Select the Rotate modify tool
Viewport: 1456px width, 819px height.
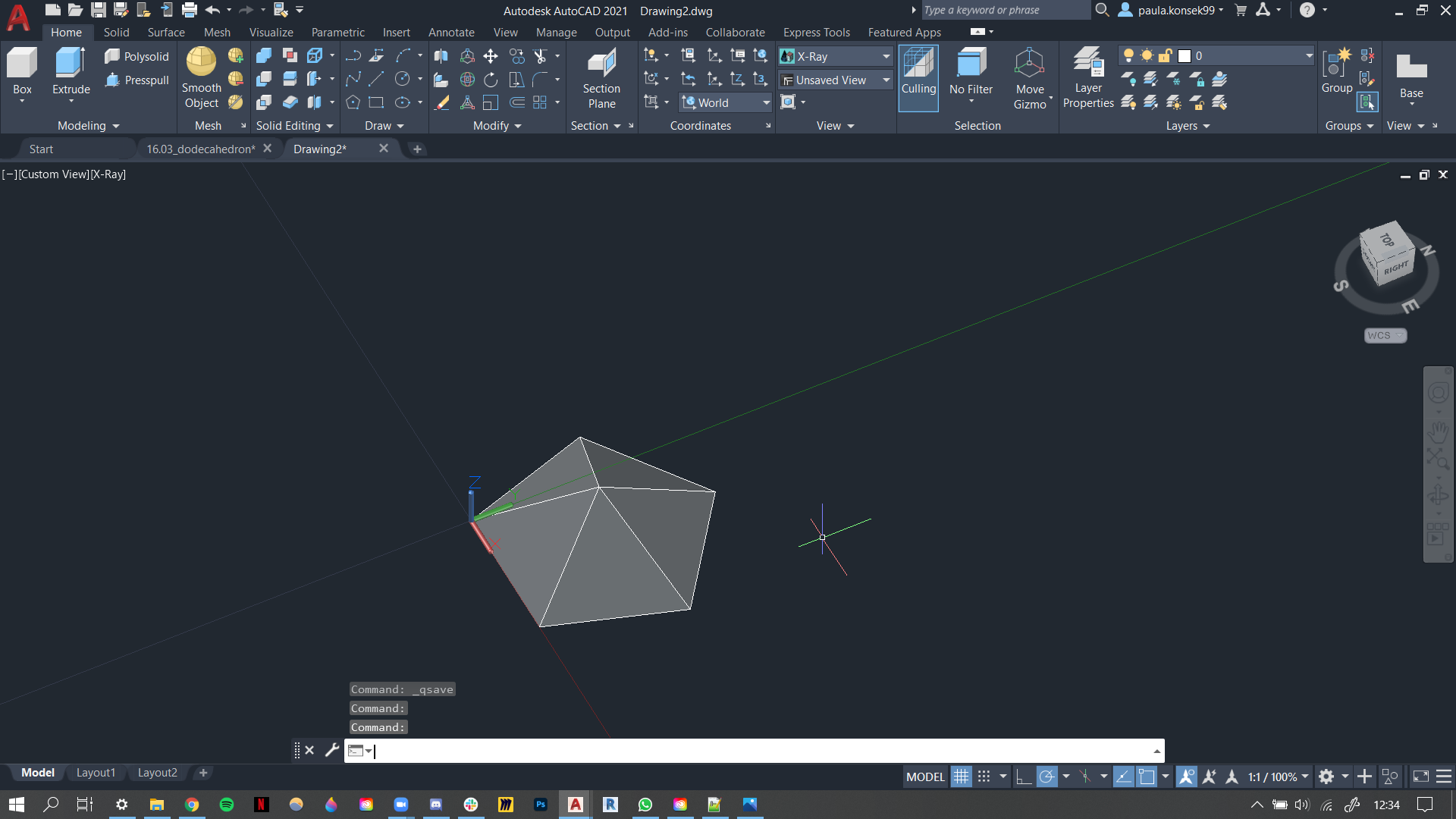click(x=491, y=79)
